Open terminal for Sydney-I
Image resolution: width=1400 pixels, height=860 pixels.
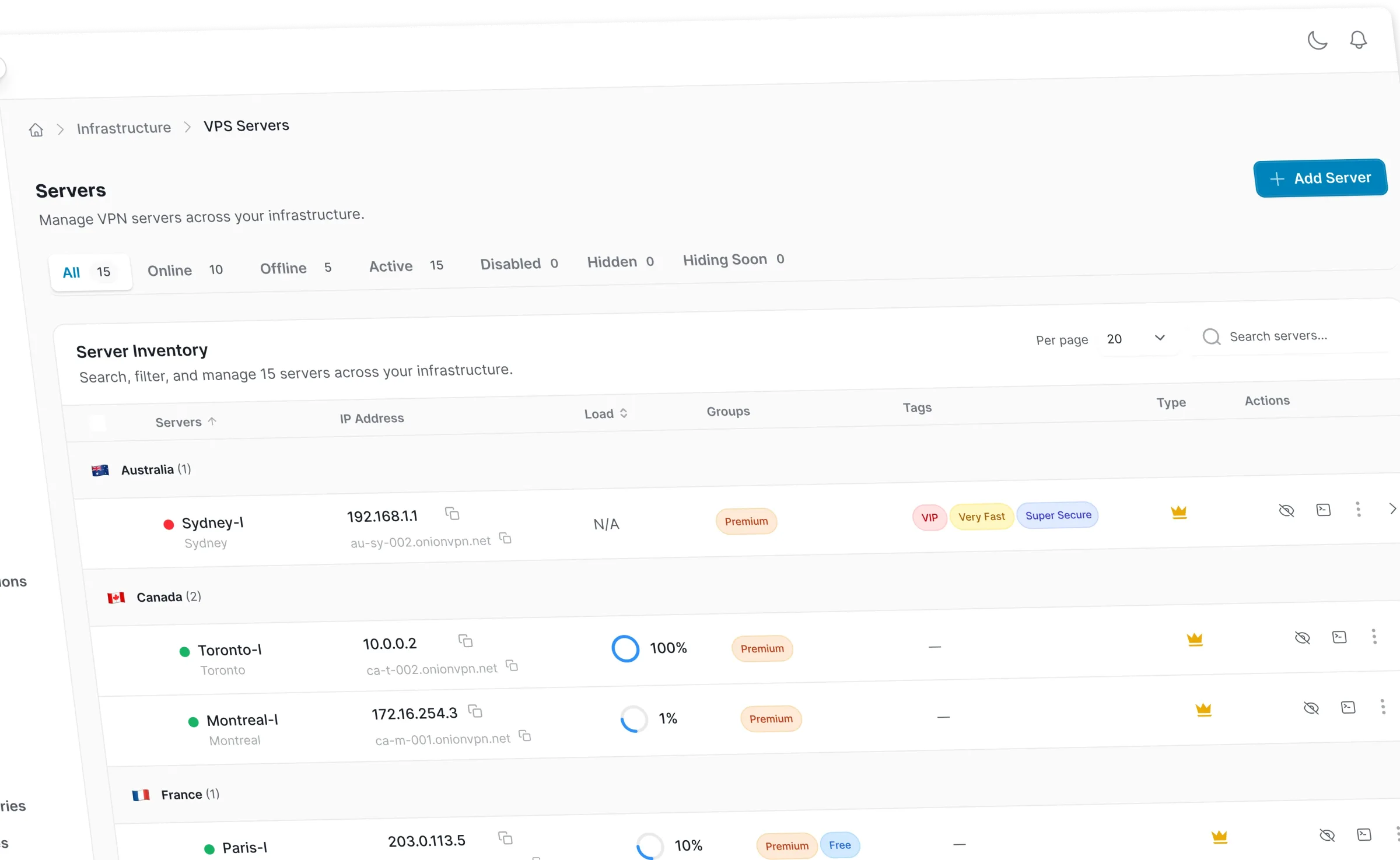point(1324,510)
